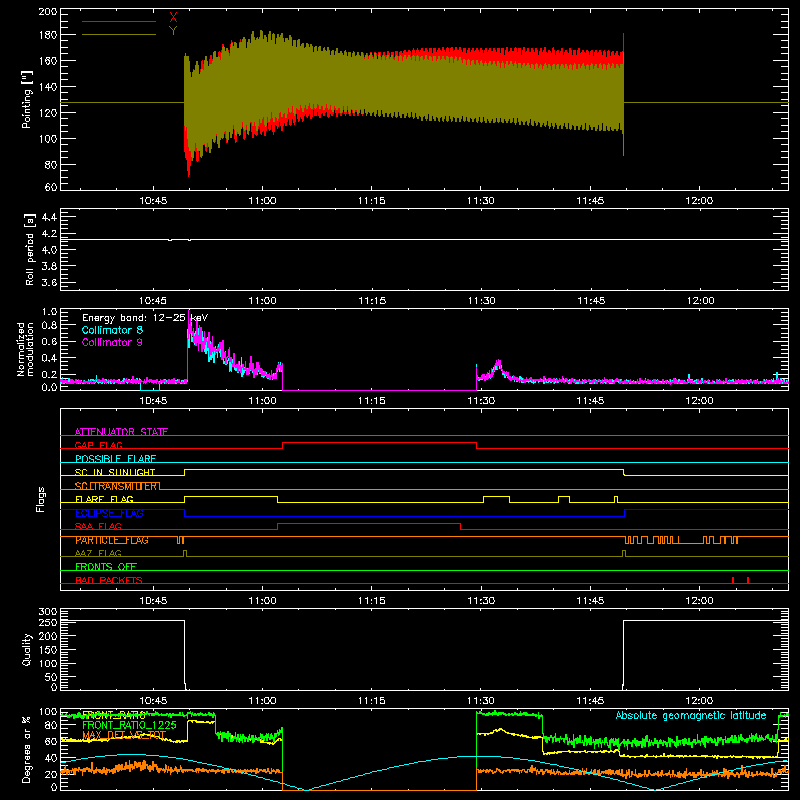Click '11:00' tick under the Pointing panel
Viewport: 800px width, 800px height.
point(262,201)
